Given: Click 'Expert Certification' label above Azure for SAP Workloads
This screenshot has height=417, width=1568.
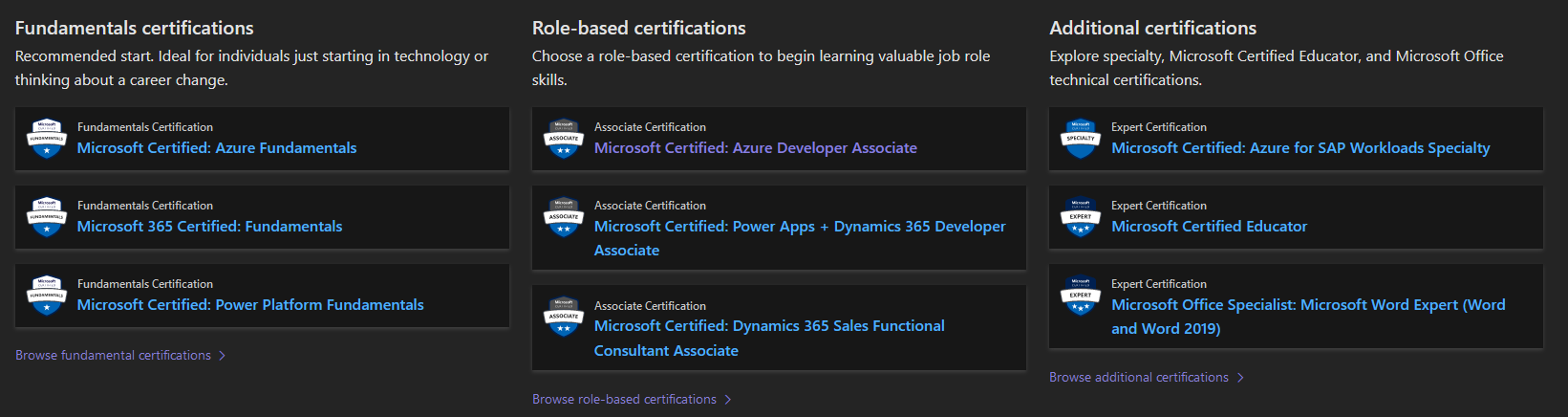Looking at the screenshot, I should tap(1159, 127).
